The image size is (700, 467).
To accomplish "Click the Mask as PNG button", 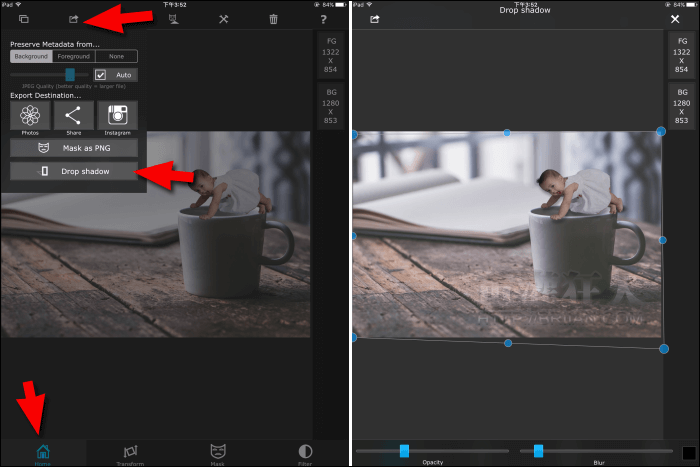I will 74,148.
